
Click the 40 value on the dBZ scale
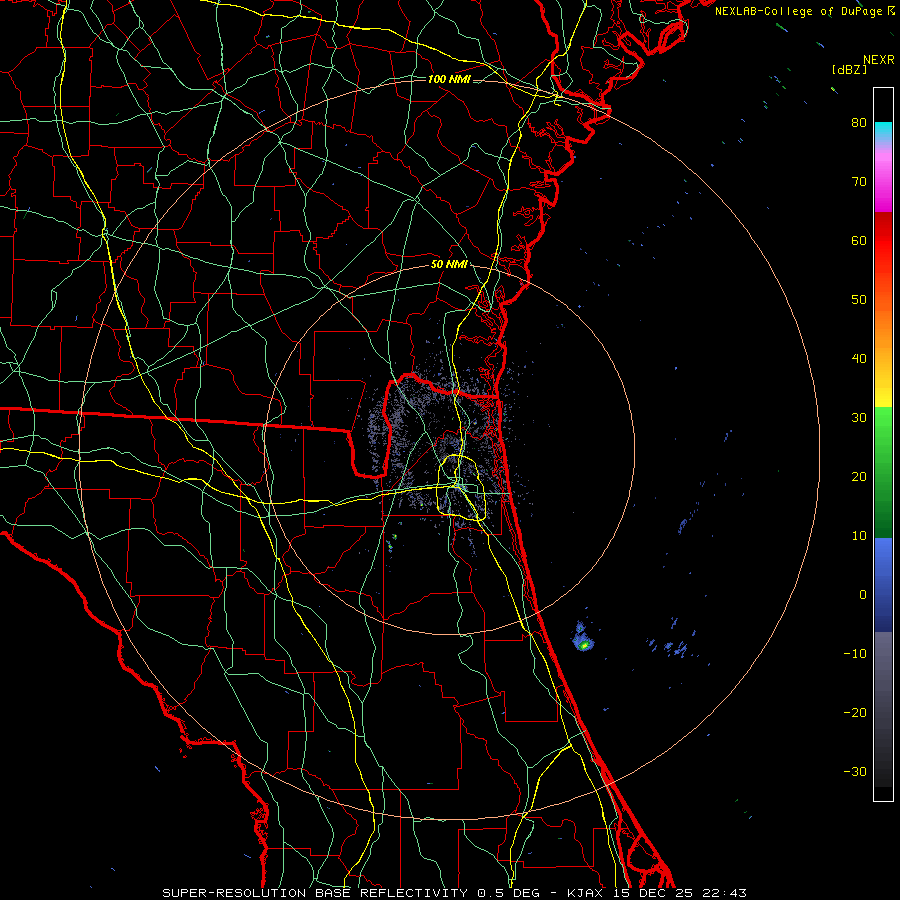coord(859,359)
